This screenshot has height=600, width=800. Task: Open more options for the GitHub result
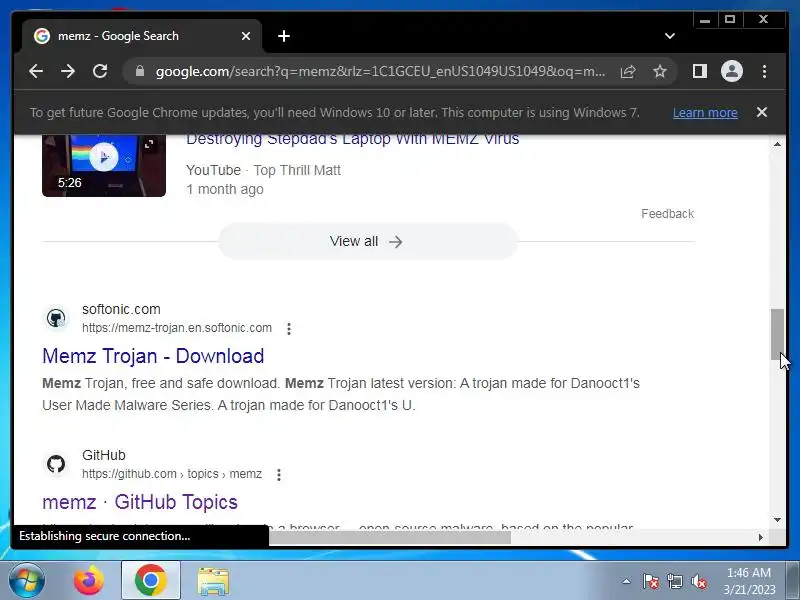pyautogui.click(x=279, y=475)
